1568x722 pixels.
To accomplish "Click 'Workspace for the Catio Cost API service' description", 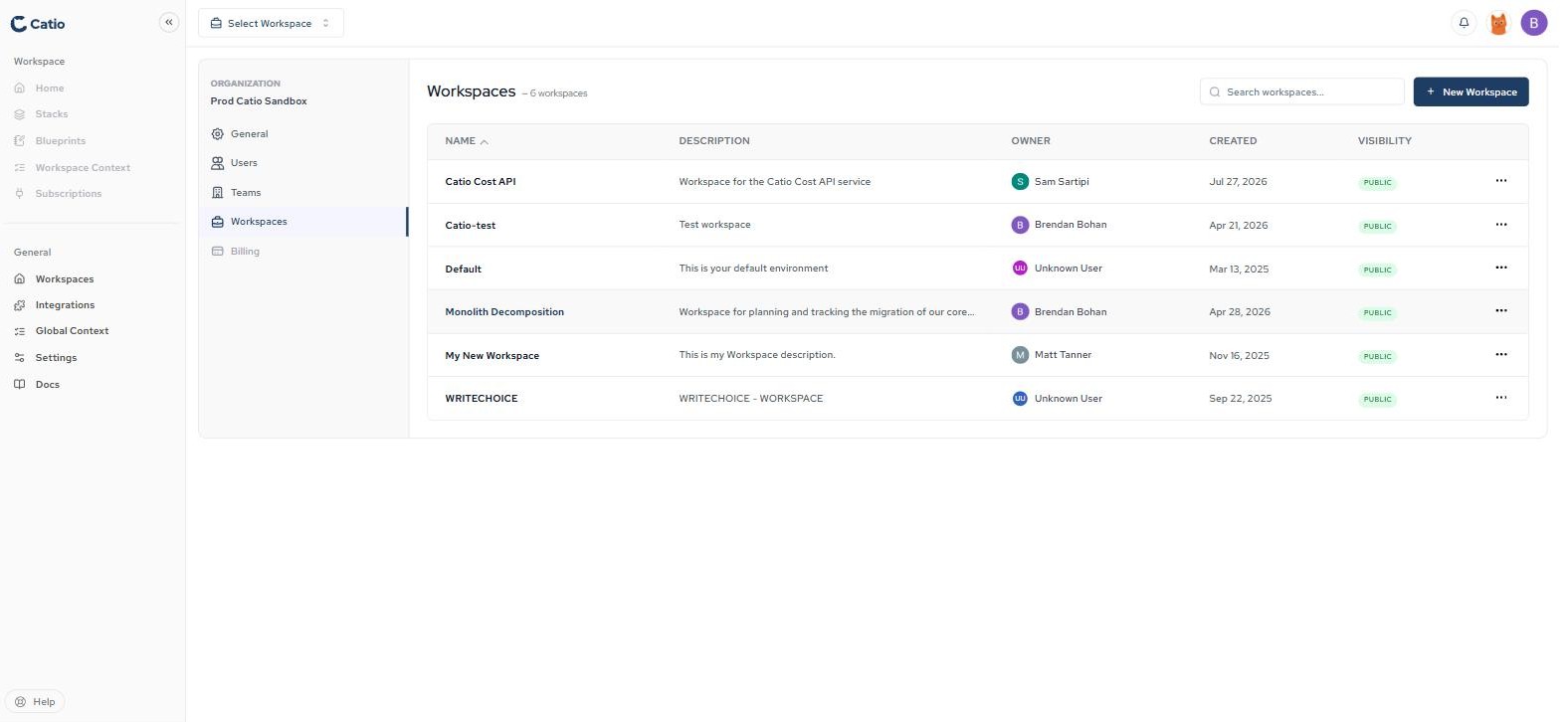I will [774, 182].
